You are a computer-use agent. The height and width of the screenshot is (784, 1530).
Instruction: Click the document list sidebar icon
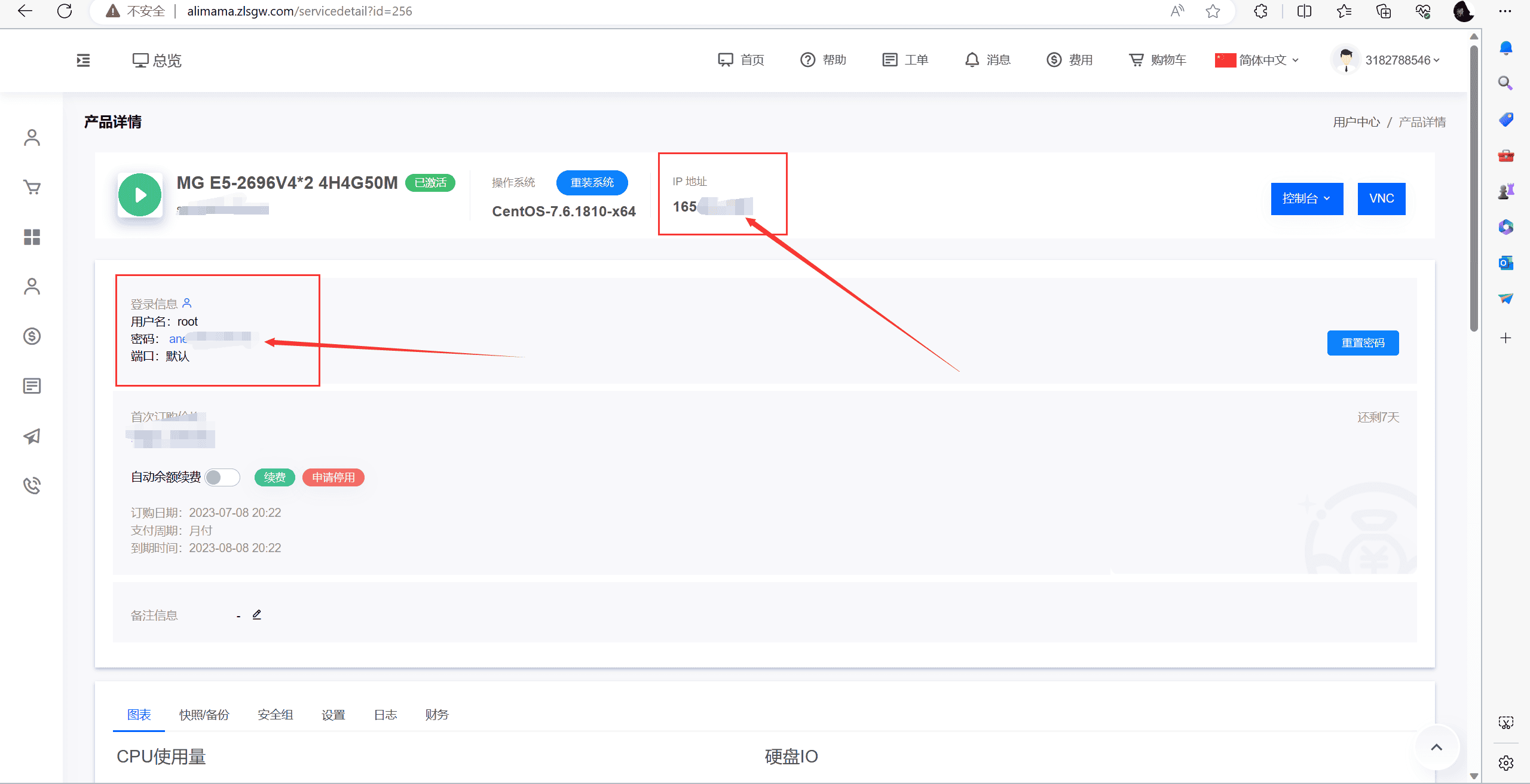(32, 386)
